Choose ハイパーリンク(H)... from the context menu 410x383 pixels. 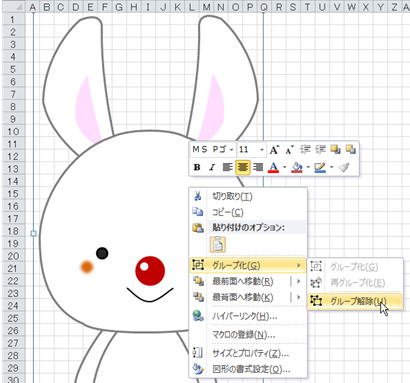pos(248,316)
